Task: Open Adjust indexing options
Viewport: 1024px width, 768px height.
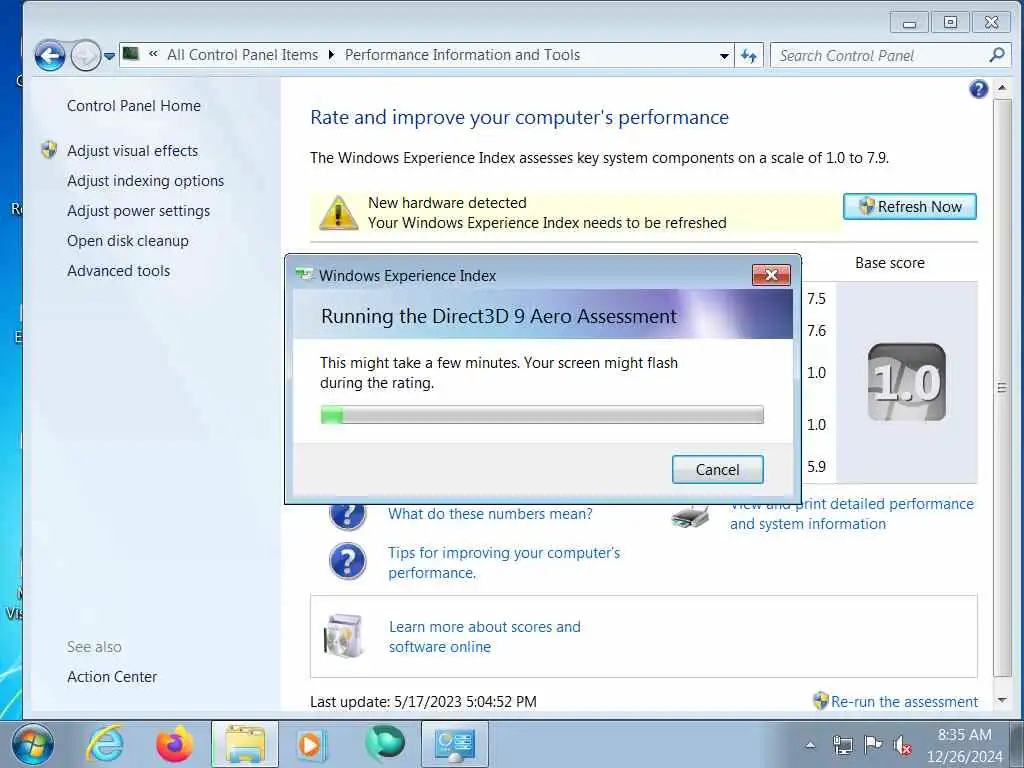Action: click(146, 181)
